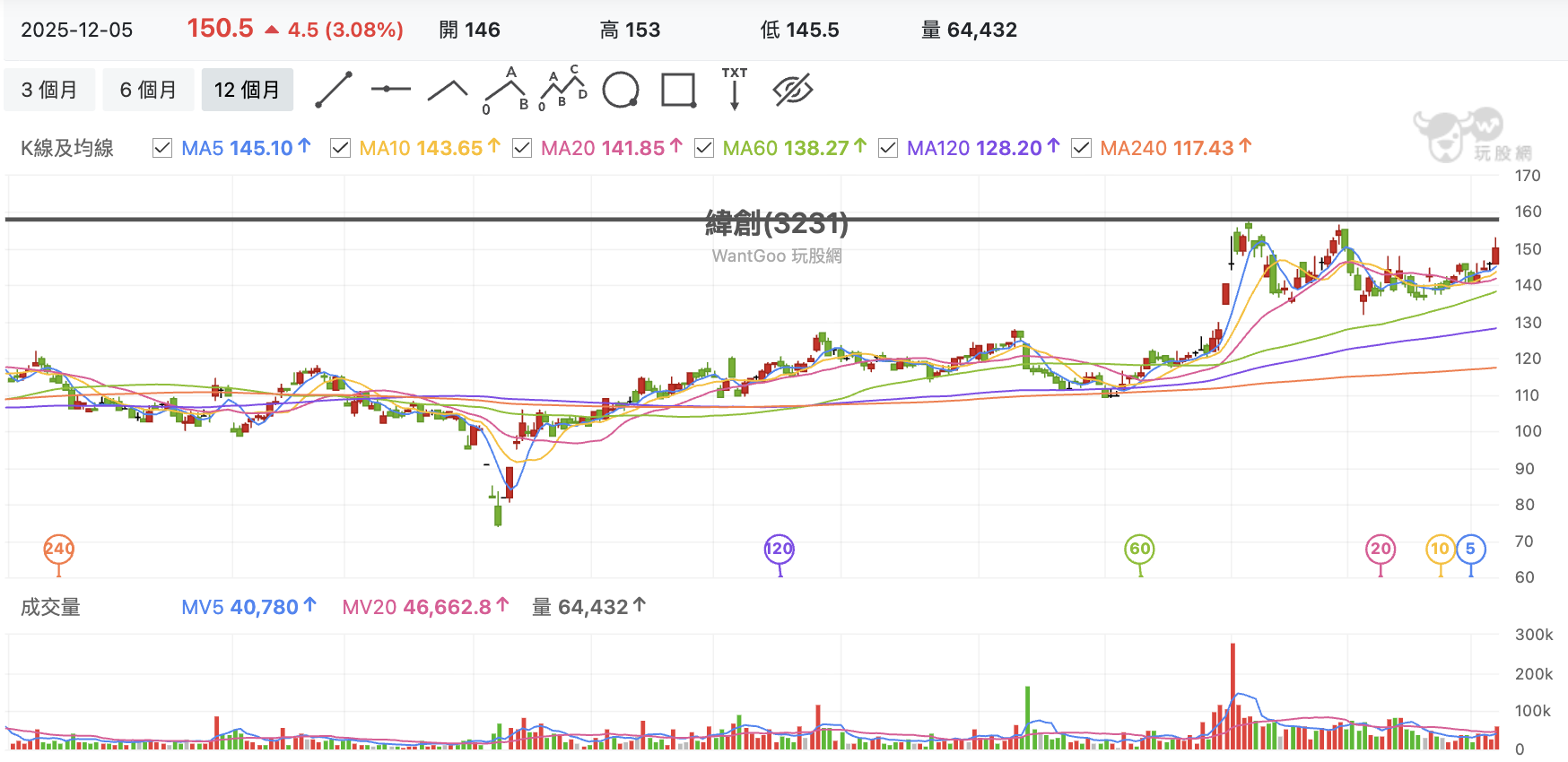
Task: Select the horizontal line drawing tool
Action: [391, 89]
